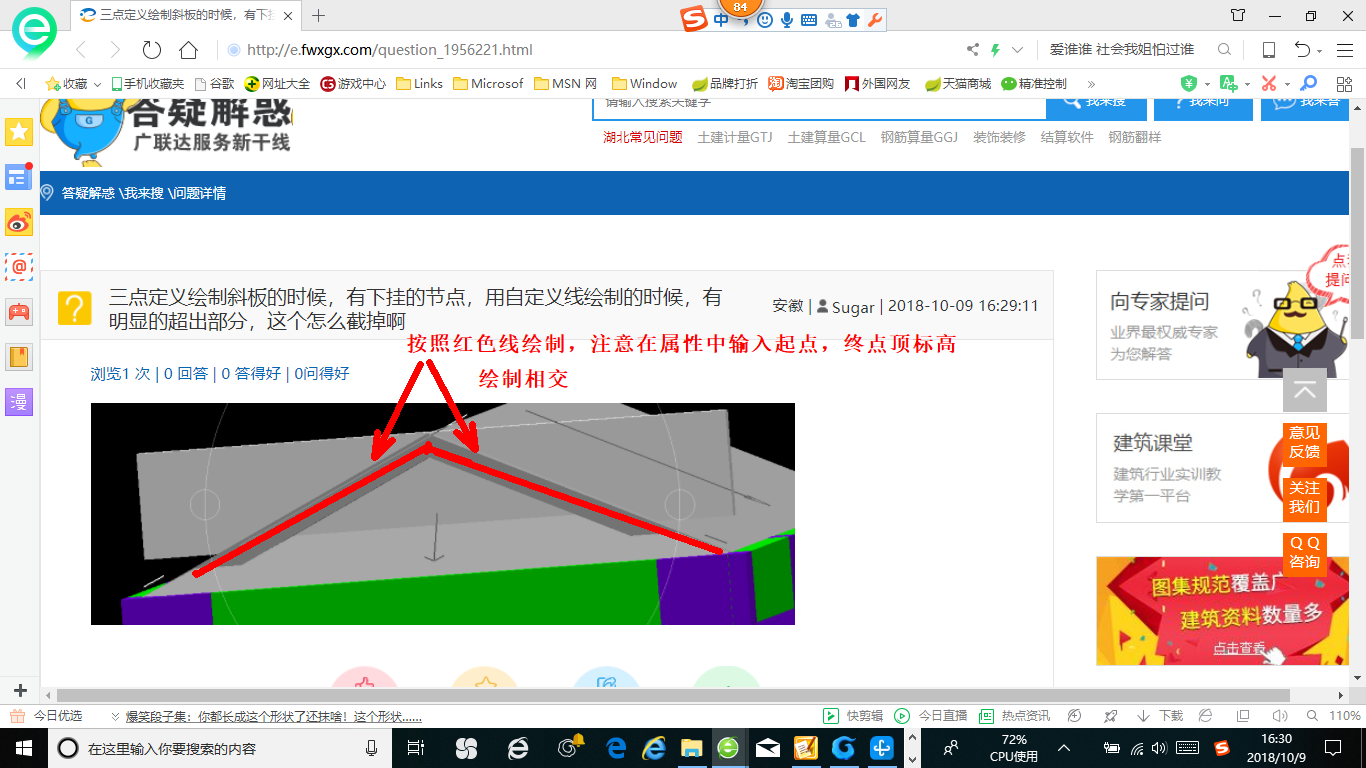Click the green lightning speed-mode icon

(x=995, y=50)
